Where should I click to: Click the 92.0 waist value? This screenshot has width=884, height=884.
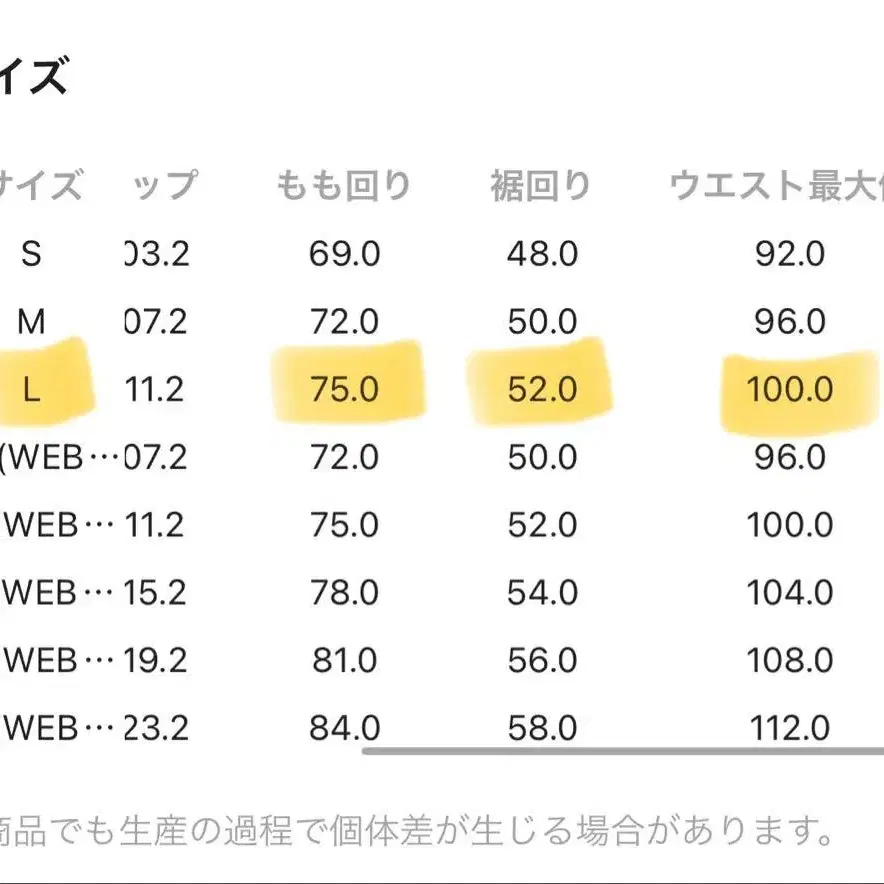click(790, 254)
